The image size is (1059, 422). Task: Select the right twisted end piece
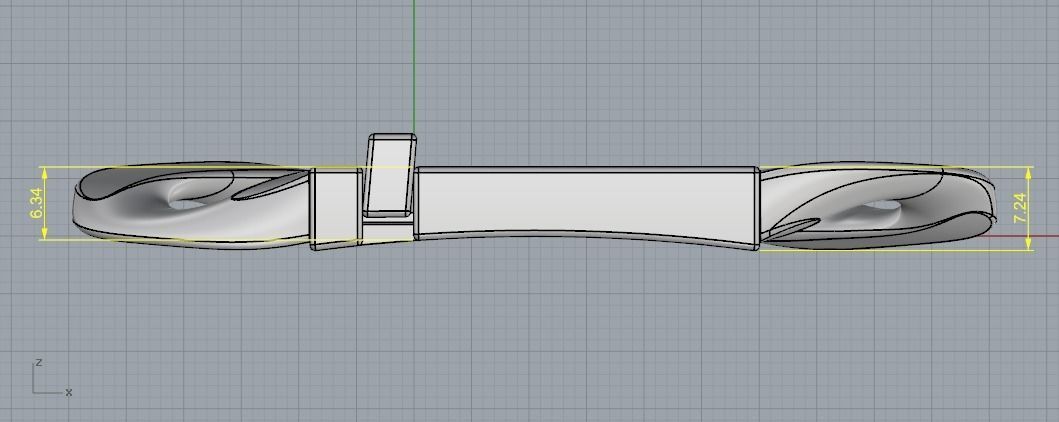click(878, 206)
